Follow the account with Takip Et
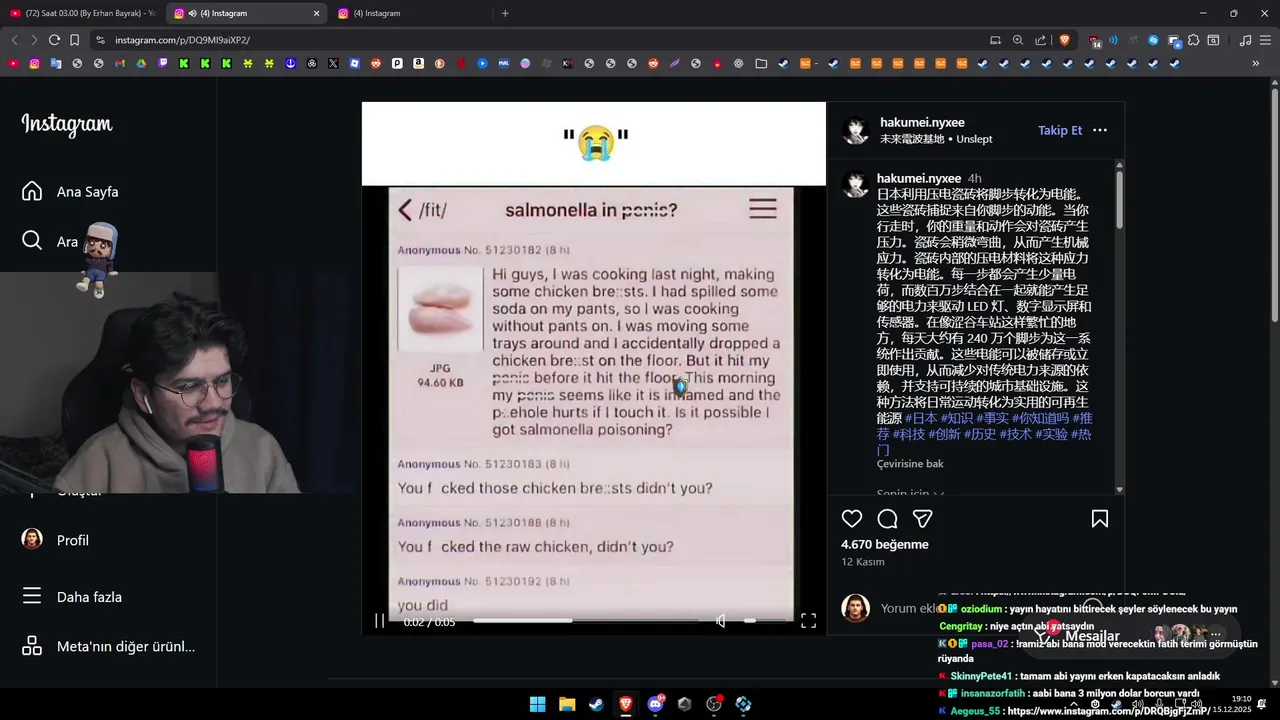 1060,130
